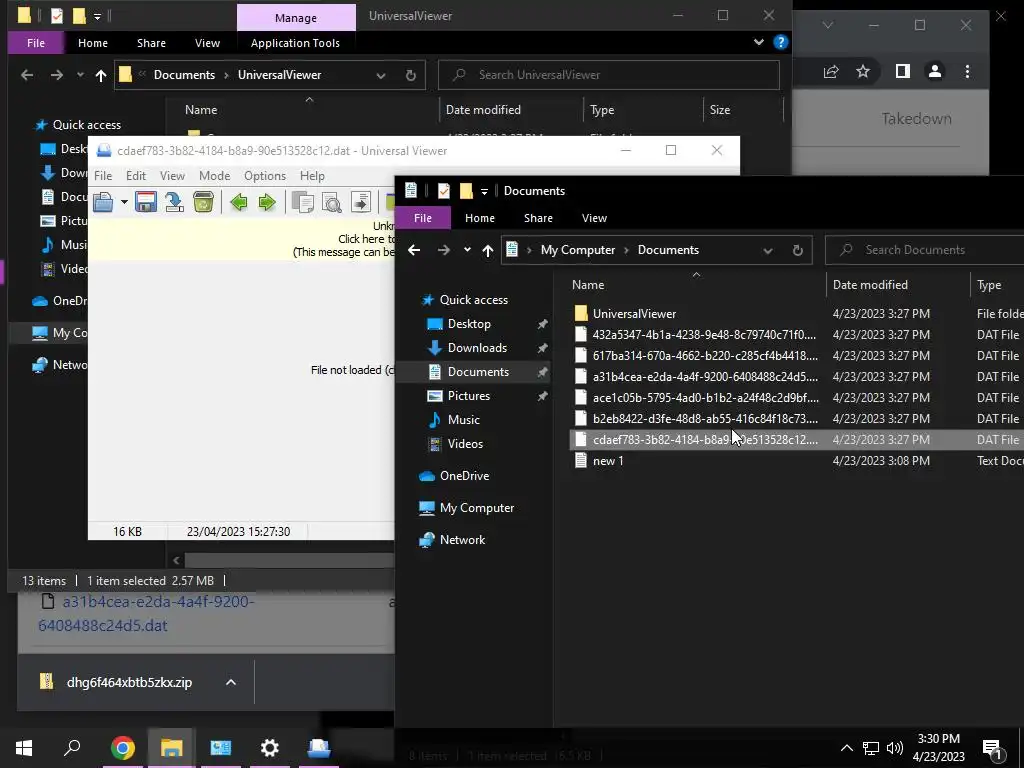The height and width of the screenshot is (768, 1024).
Task: Select file 617ba314-670a-4662 DAT file
Action: point(705,356)
